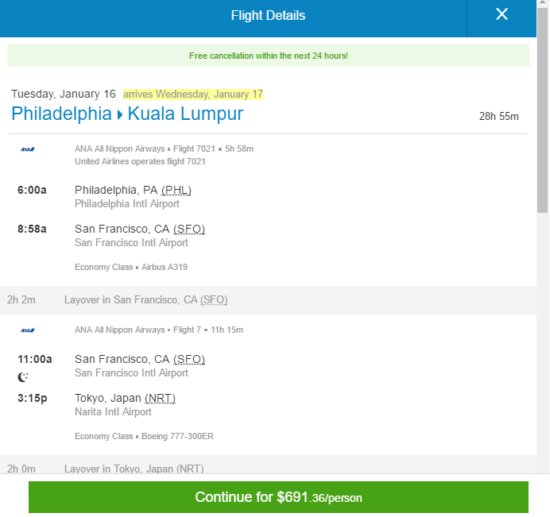Screen dimensions: 550x517
Task: Click the PHL airport code abbreviation
Action: (176, 190)
